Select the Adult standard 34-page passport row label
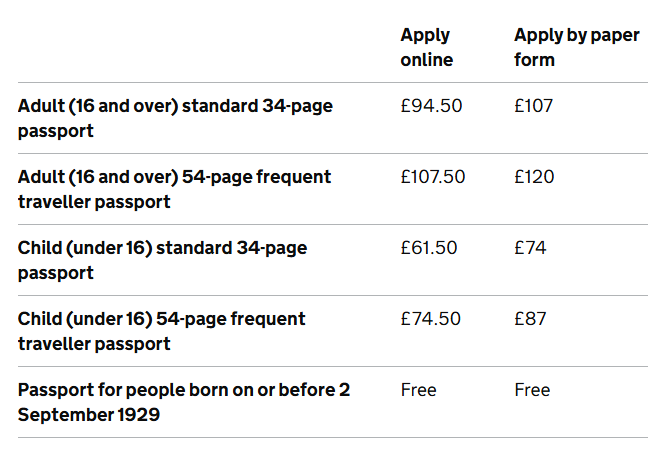This screenshot has width=659, height=453. pyautogui.click(x=175, y=118)
